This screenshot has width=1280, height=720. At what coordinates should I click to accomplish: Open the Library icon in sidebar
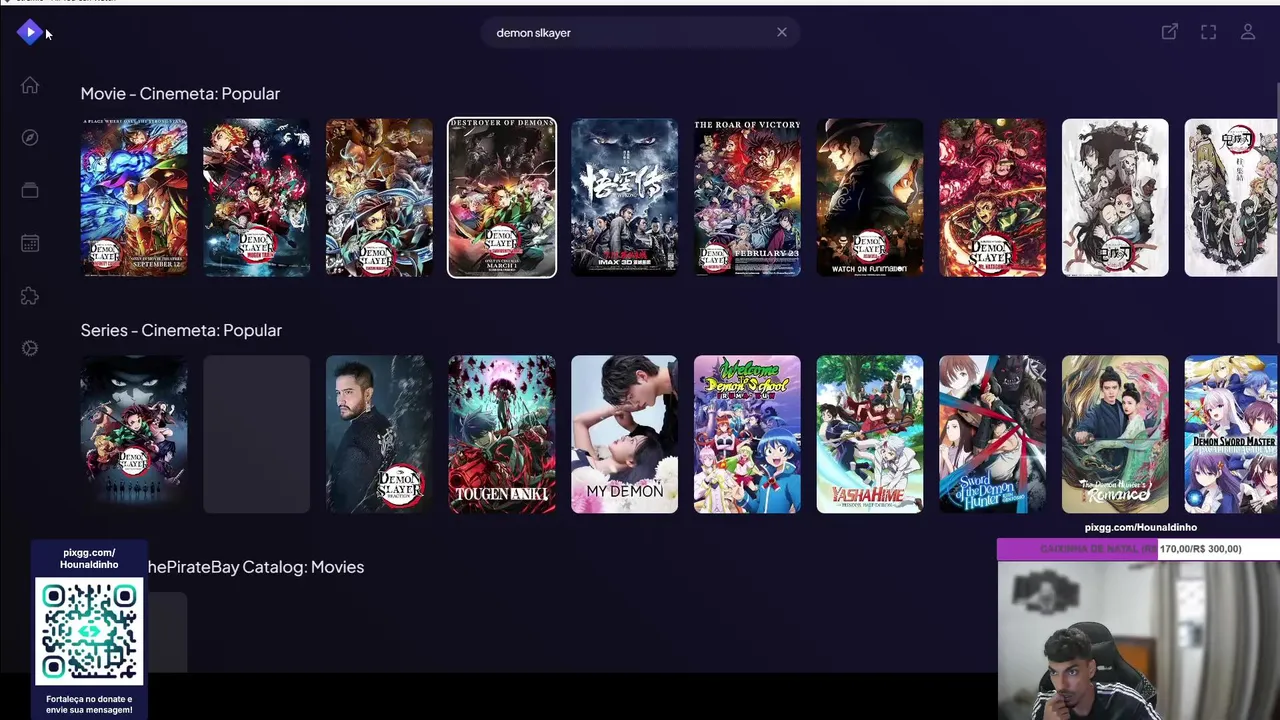tap(30, 191)
